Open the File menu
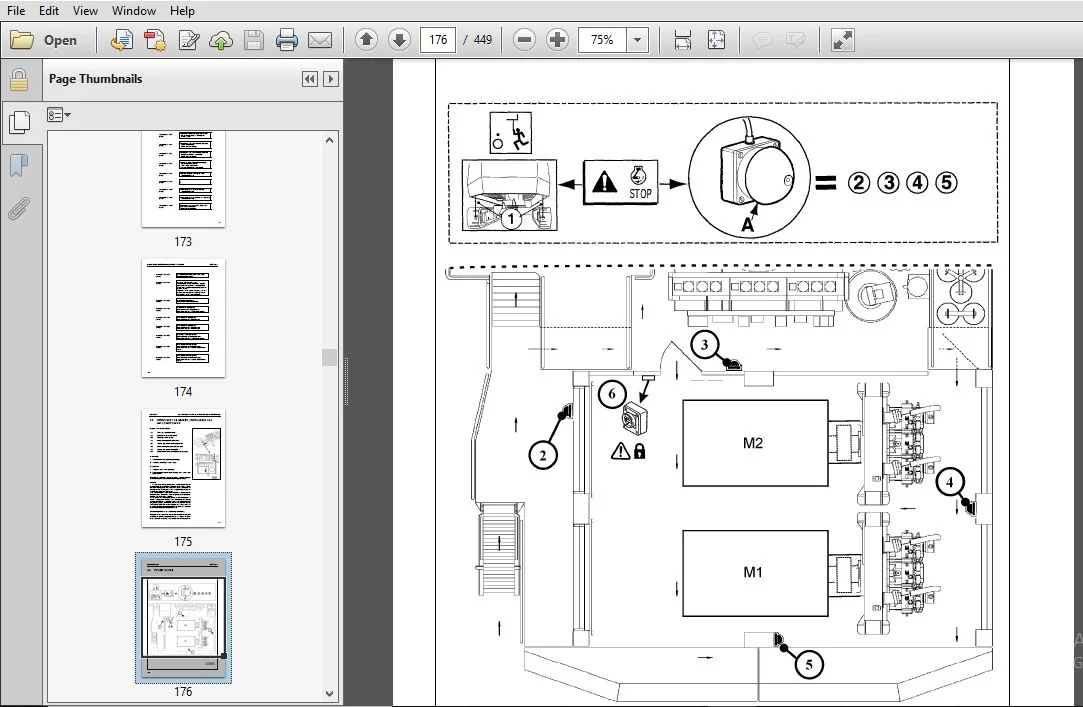This screenshot has width=1083, height=707. [x=15, y=10]
